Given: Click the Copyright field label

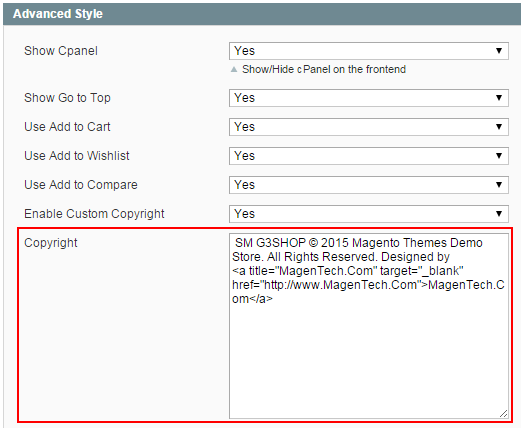Looking at the screenshot, I should 51,243.
